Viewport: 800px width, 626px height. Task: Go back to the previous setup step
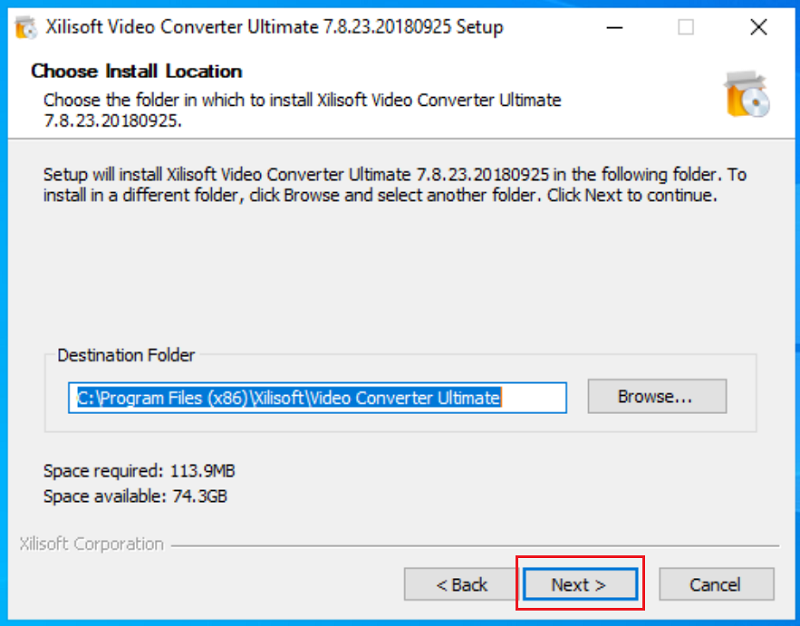pos(460,584)
